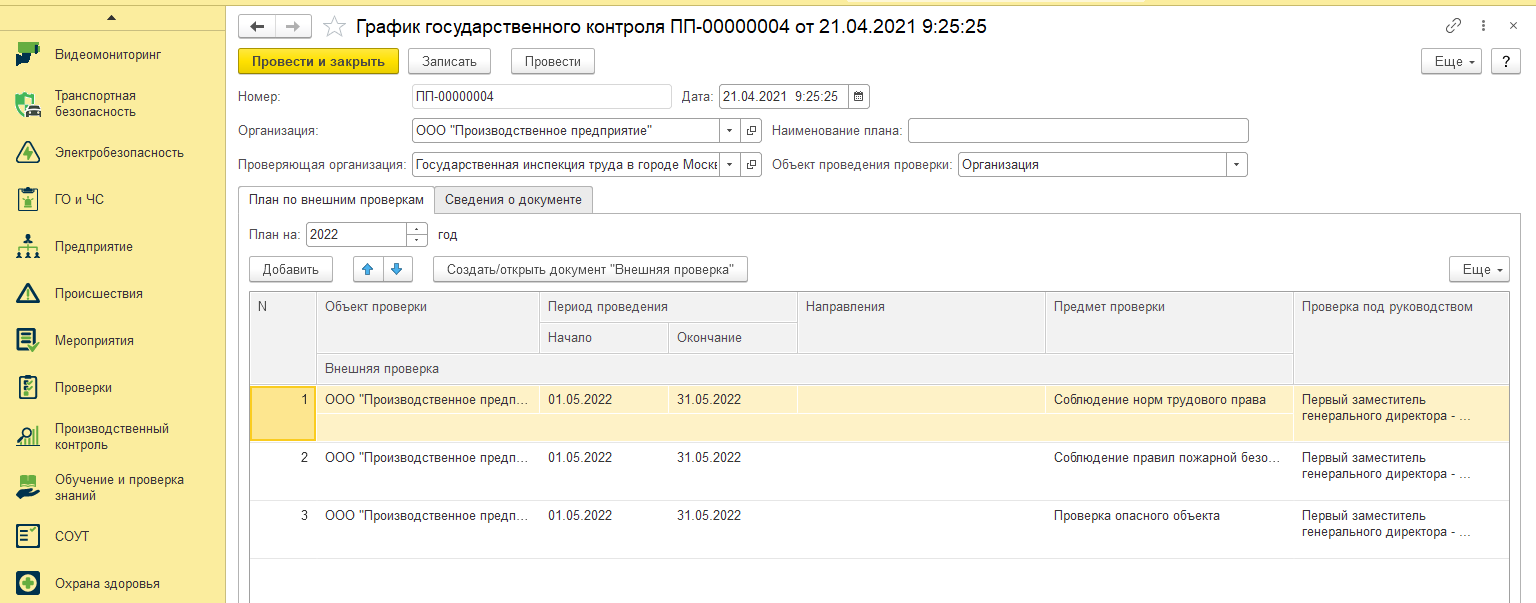
Task: Click the Провести button
Action: [x=552, y=61]
